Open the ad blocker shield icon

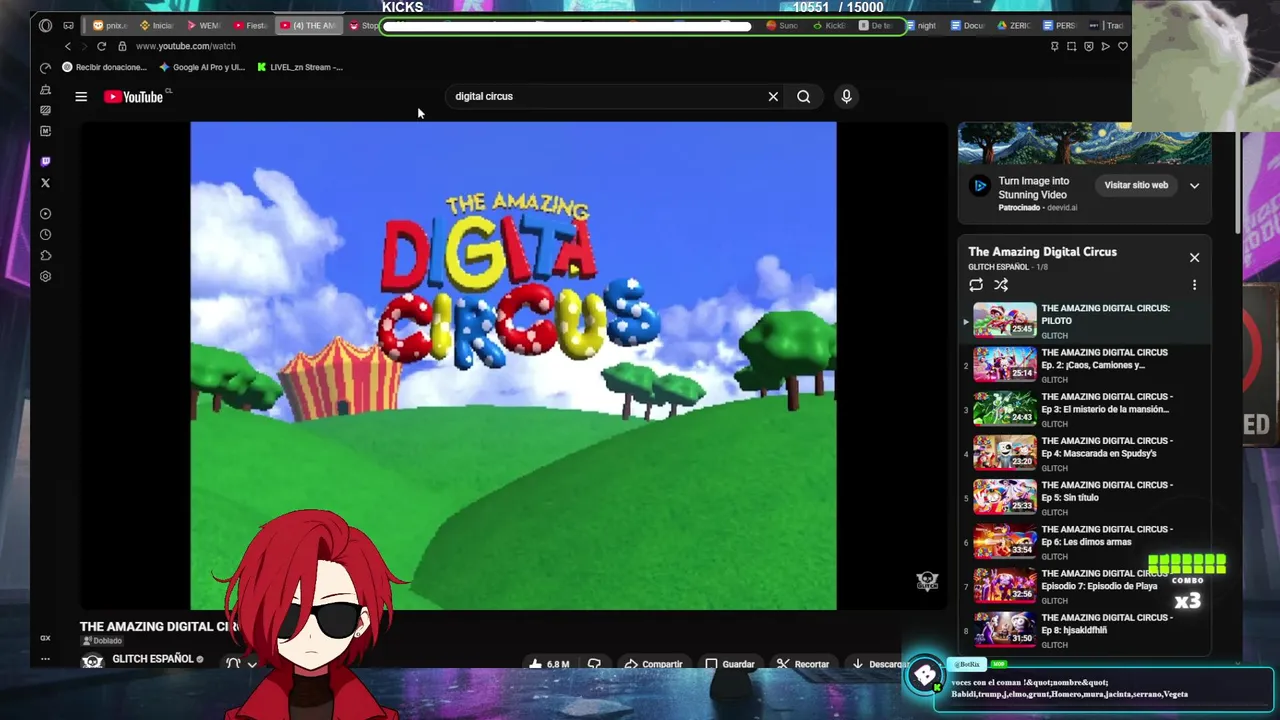[1088, 46]
